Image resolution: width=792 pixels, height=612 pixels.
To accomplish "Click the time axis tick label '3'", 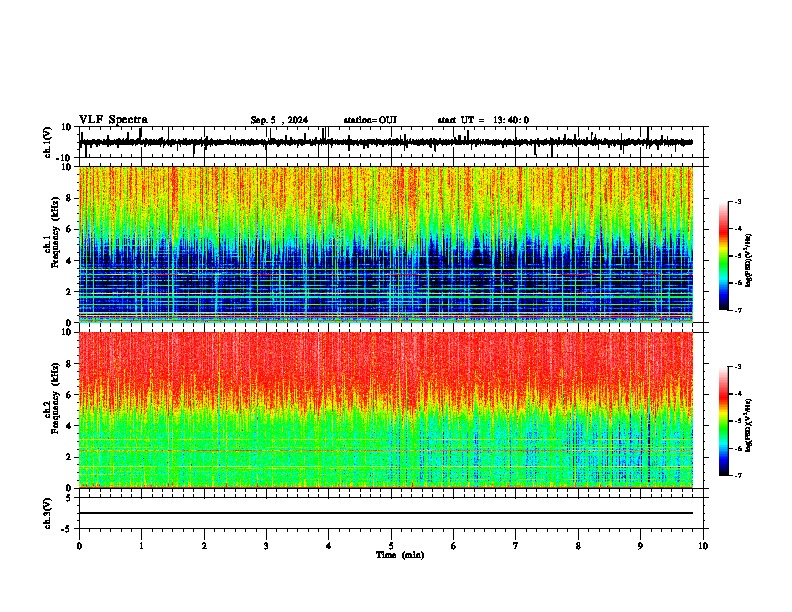I will [x=266, y=546].
